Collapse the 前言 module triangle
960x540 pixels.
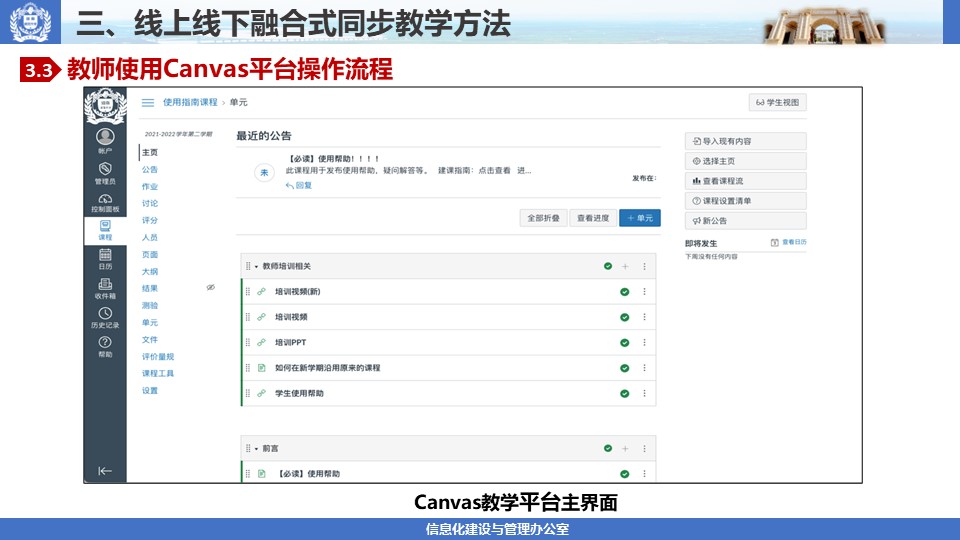257,449
